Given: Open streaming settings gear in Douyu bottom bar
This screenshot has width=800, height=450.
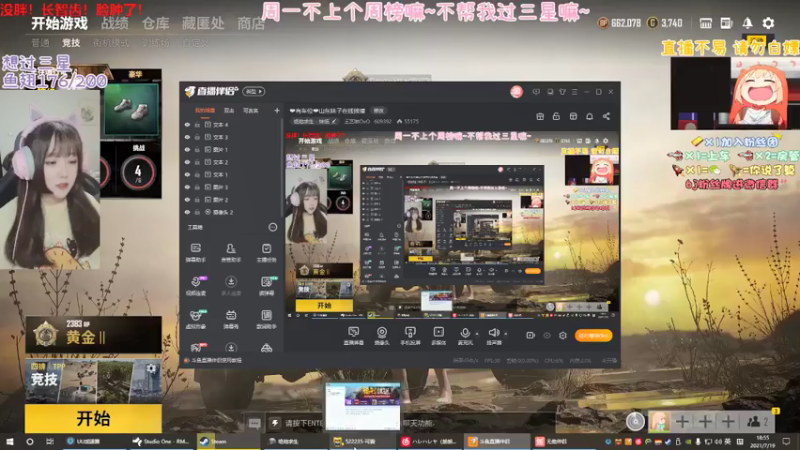Looking at the screenshot, I should 563,335.
